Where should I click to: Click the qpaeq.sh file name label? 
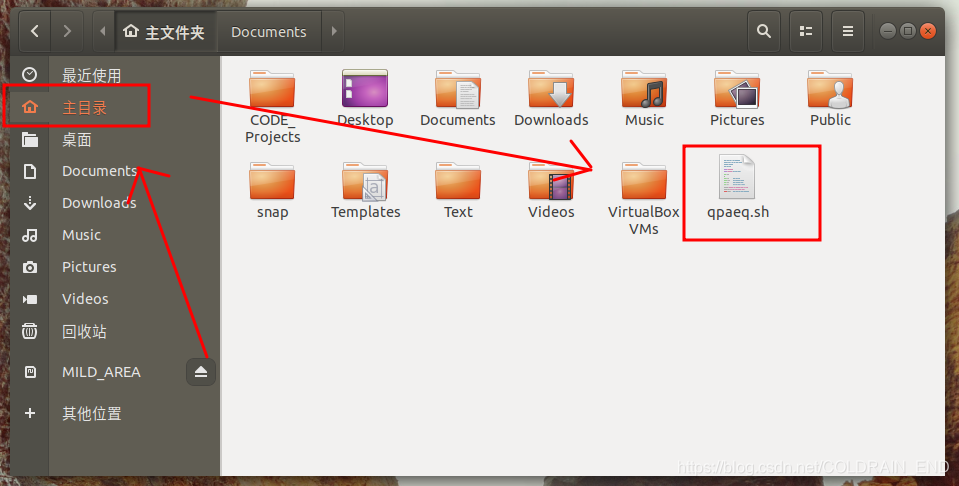[738, 212]
